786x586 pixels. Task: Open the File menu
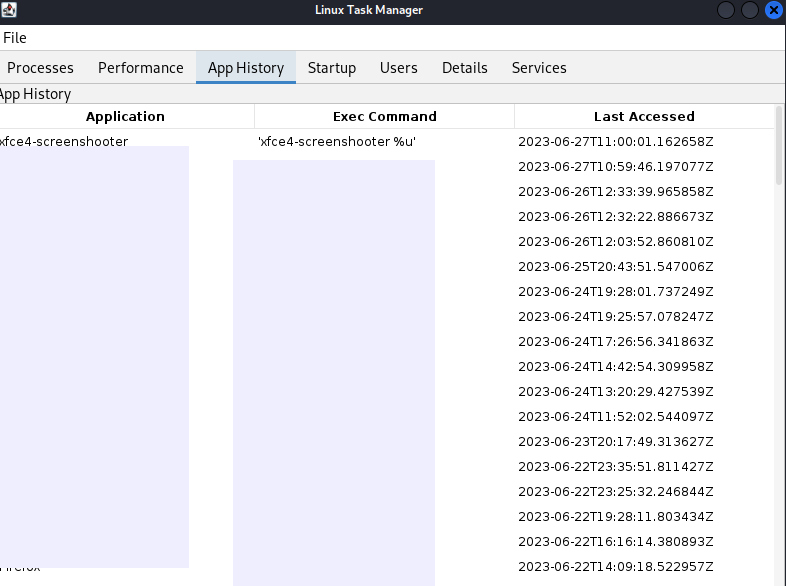[15, 38]
